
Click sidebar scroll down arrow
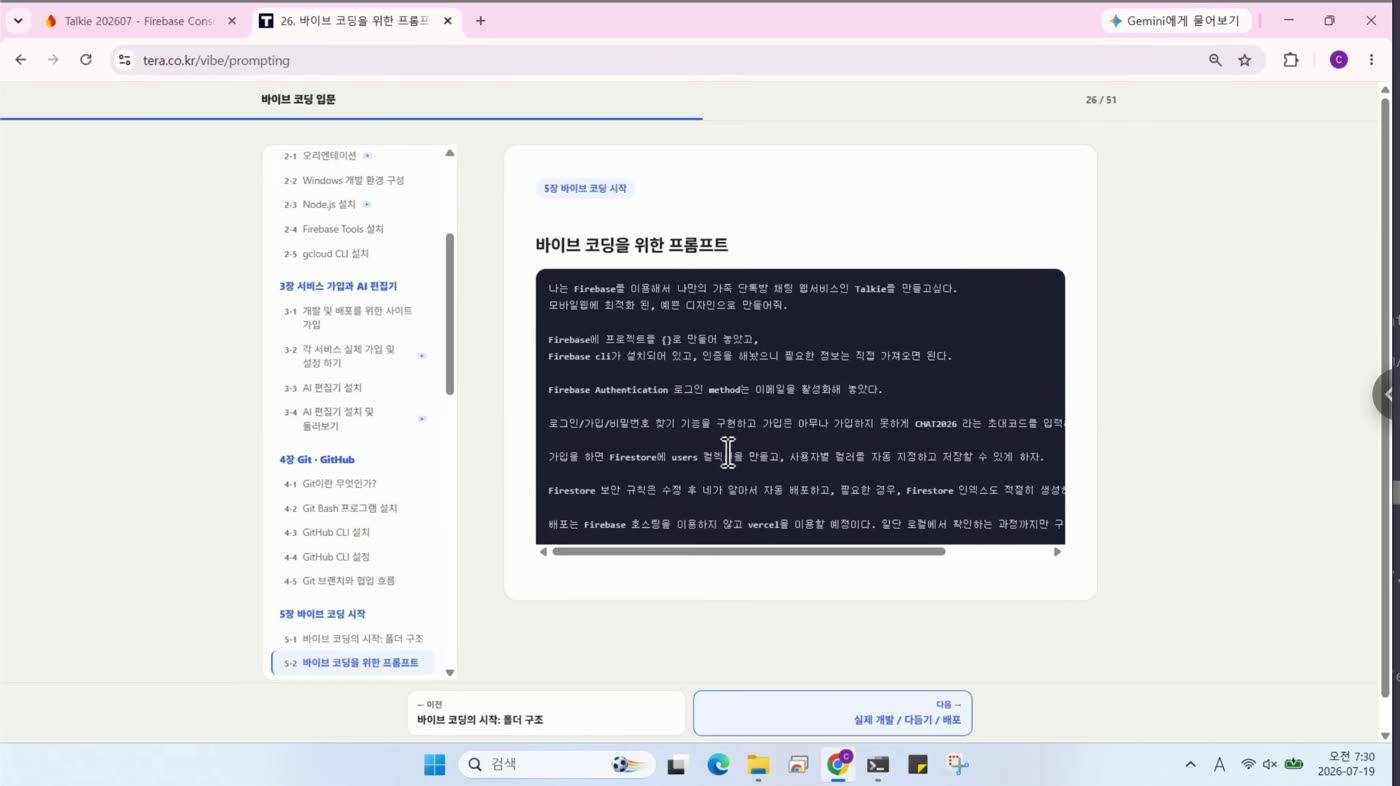(x=450, y=673)
